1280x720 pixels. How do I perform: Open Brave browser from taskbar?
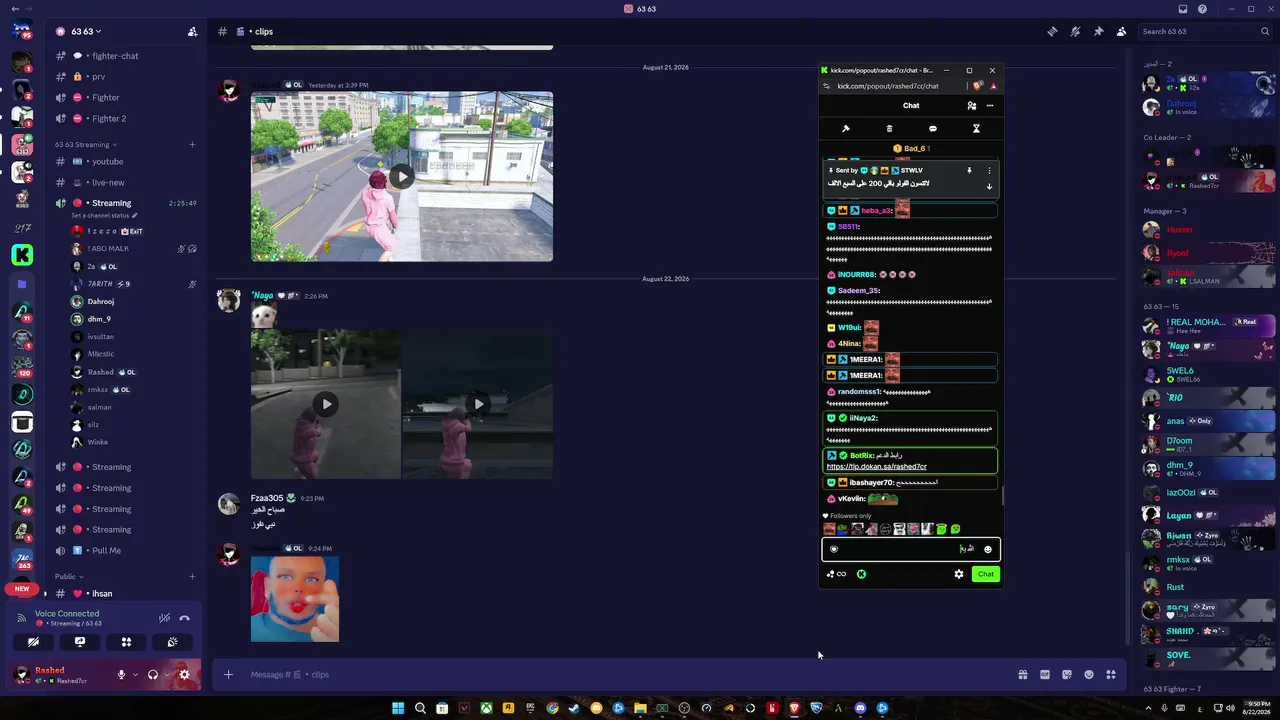pos(795,708)
